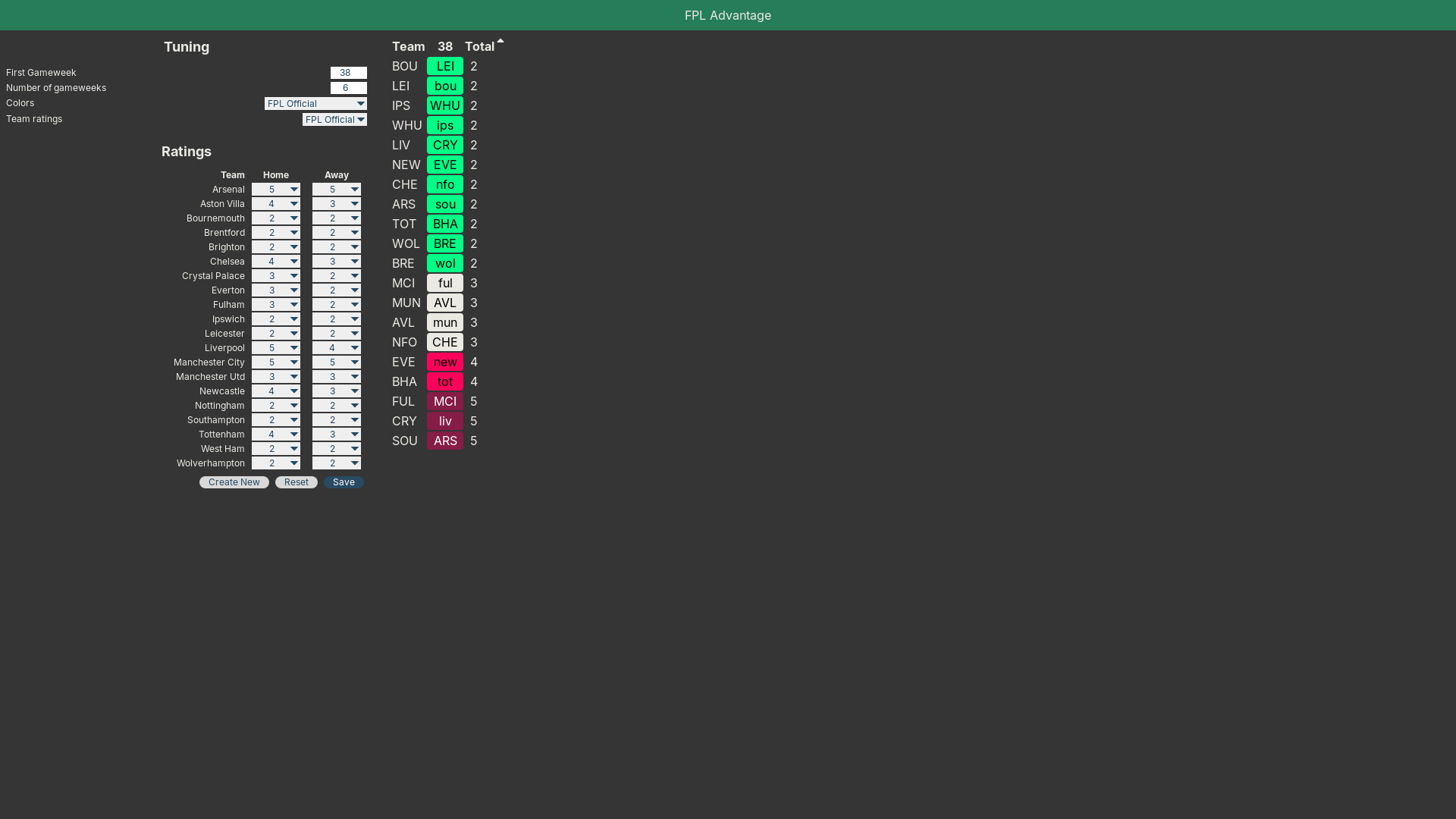This screenshot has width=1456, height=819.
Task: Click the Ratings heading
Action: tap(187, 152)
